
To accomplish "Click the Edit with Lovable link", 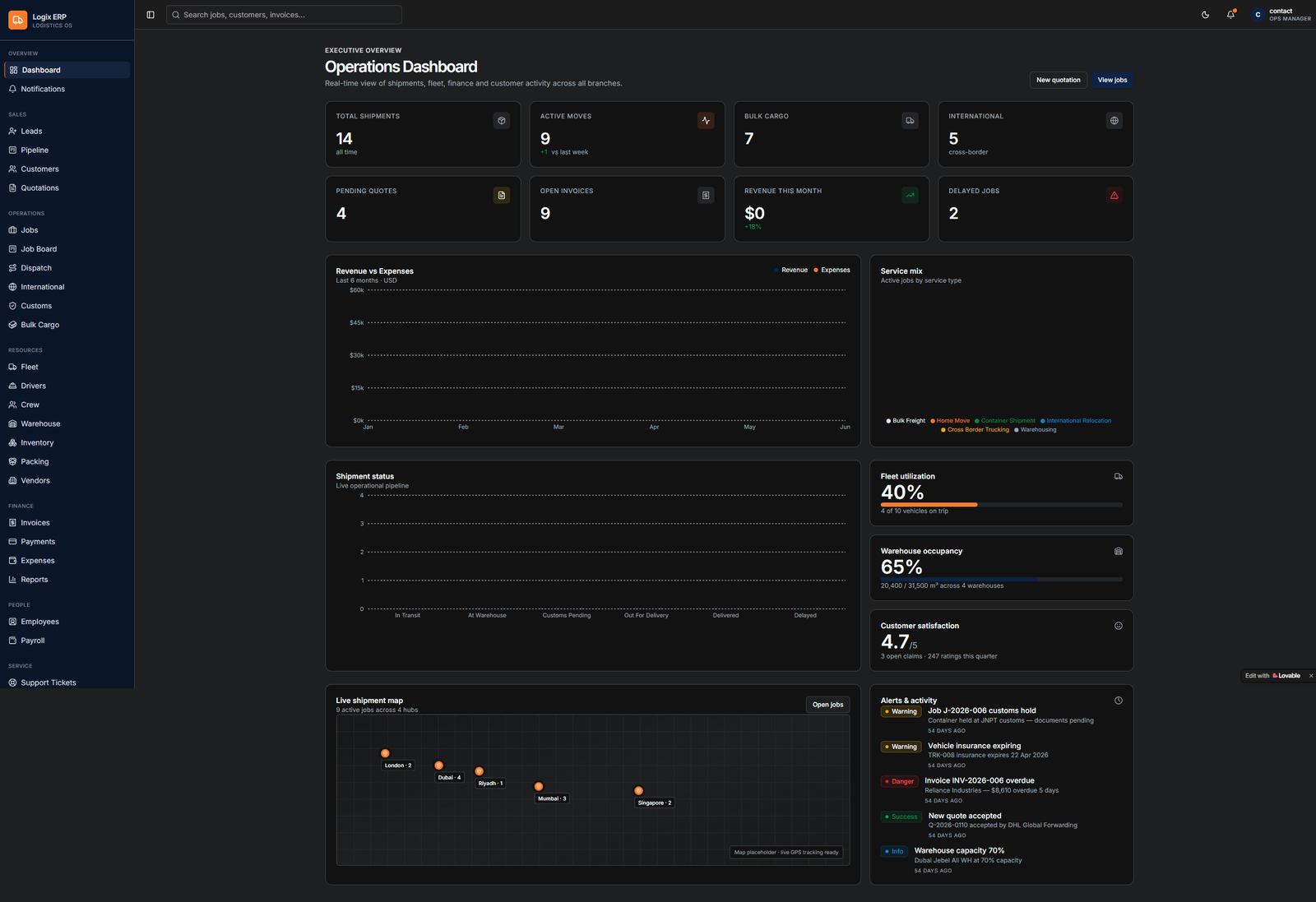I will [x=1272, y=676].
